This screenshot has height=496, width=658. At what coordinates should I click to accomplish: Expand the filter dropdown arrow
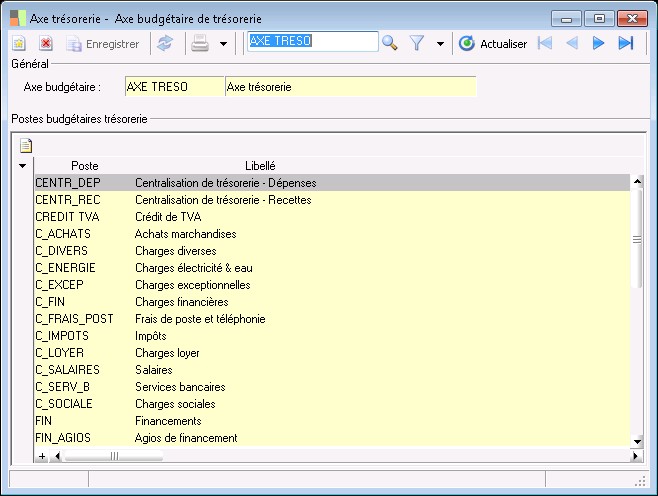pos(440,44)
